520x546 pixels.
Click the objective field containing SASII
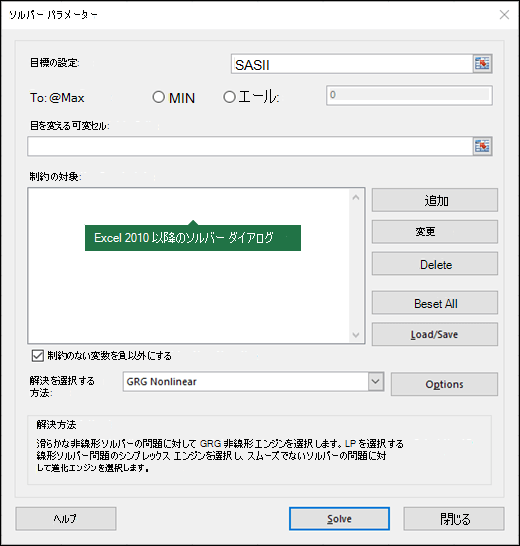tap(352, 64)
